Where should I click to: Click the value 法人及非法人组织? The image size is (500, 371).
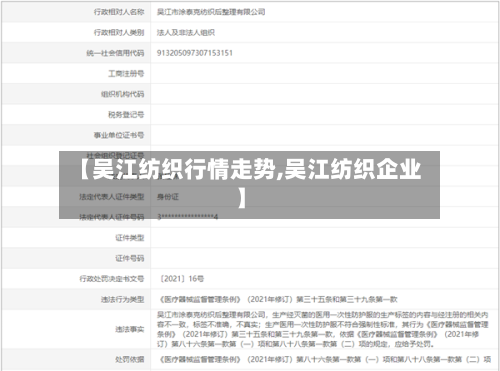186,32
